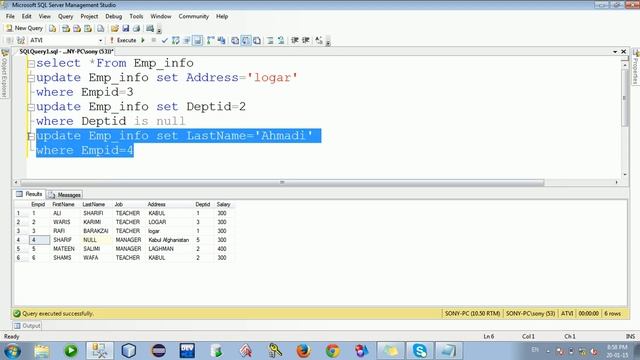The width and height of the screenshot is (640, 360).
Task: Click the Salary column header
Action: [x=224, y=204]
